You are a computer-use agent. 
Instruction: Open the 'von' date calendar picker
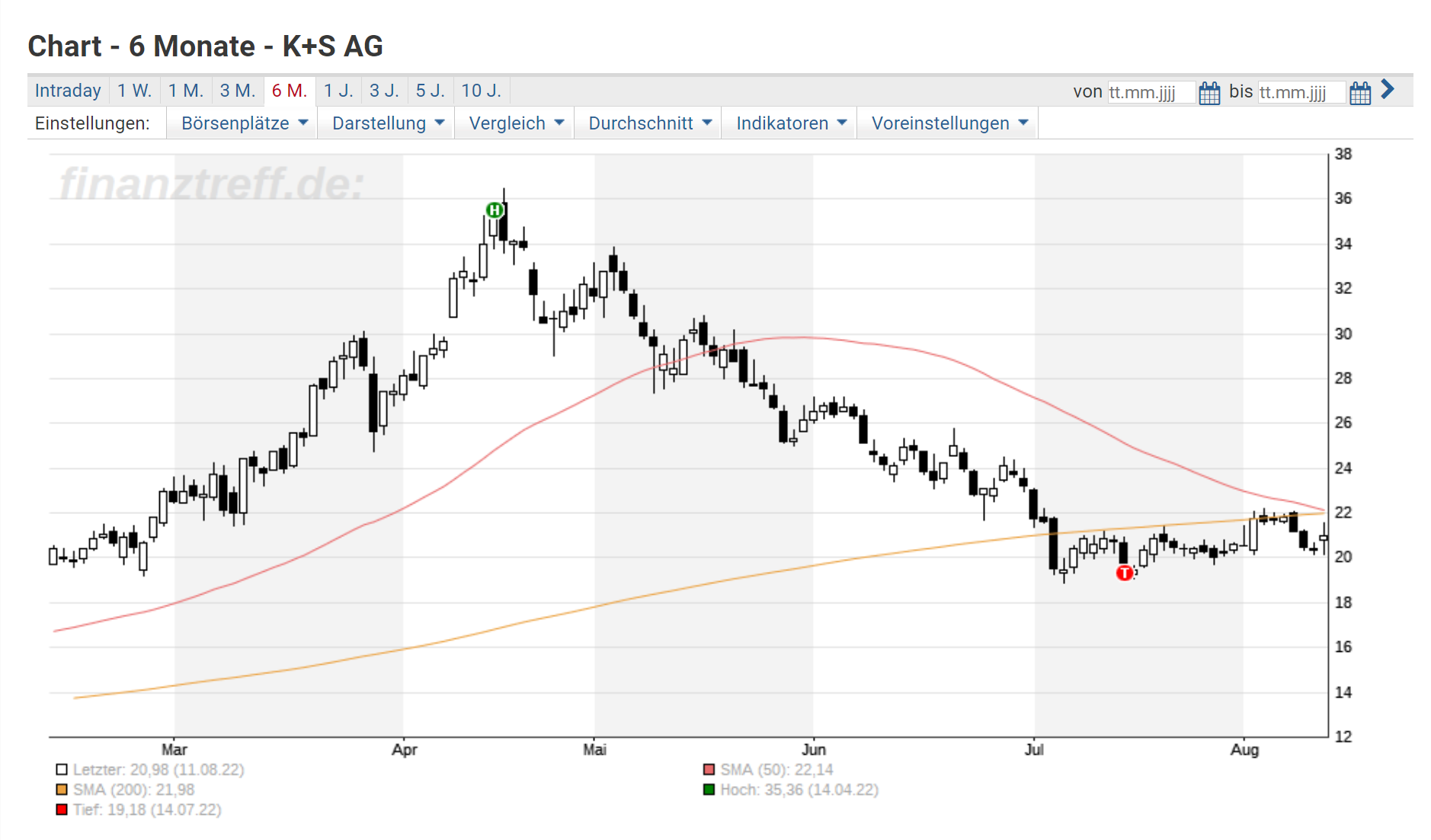1209,93
